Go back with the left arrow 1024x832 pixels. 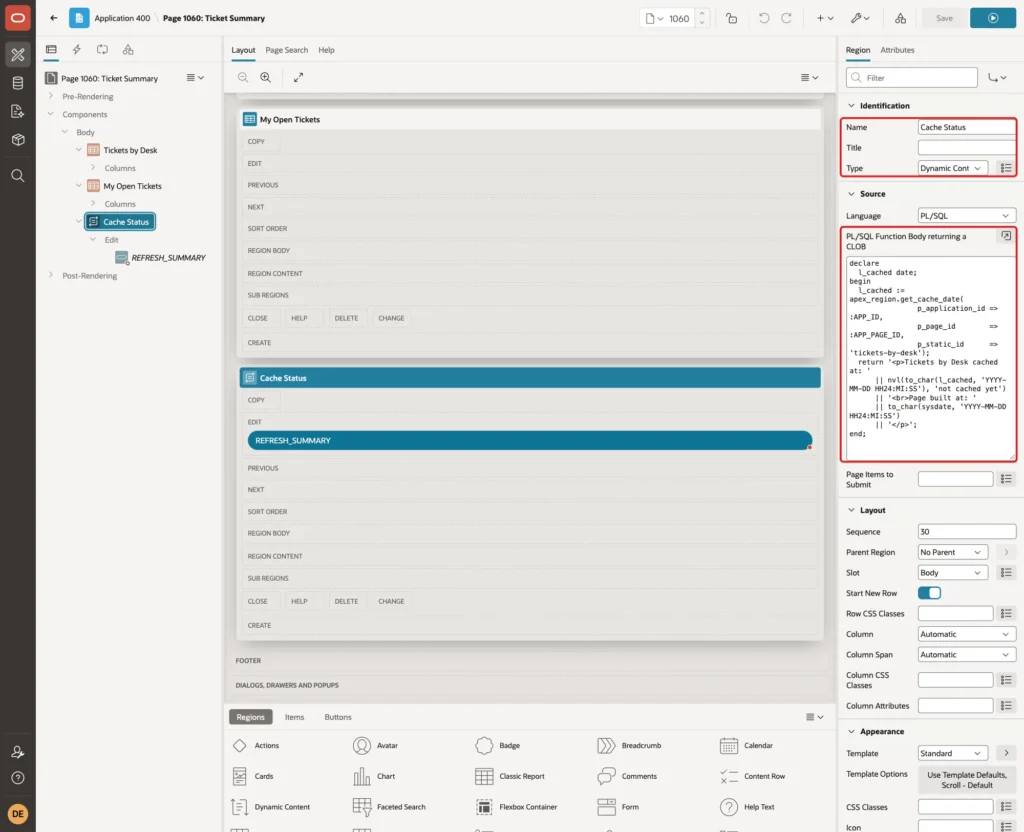point(54,18)
